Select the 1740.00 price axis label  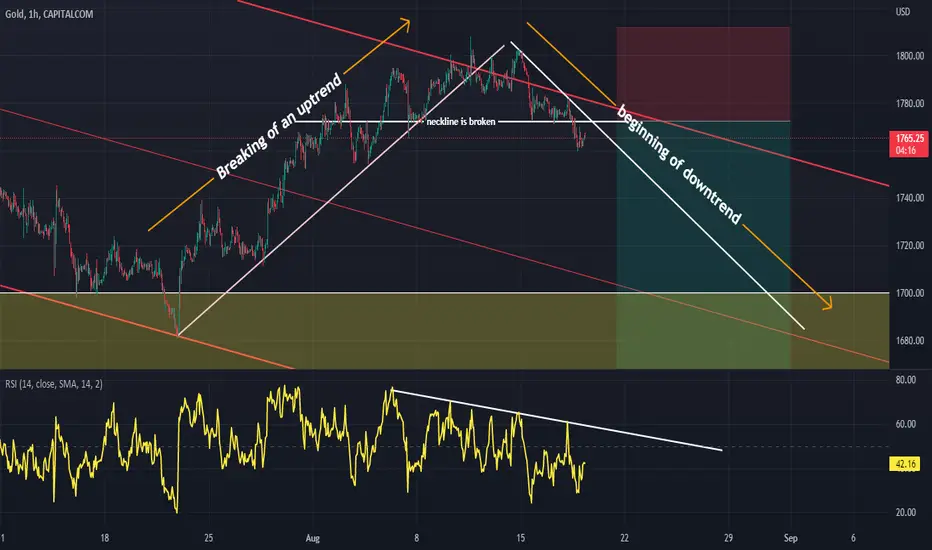pos(910,198)
